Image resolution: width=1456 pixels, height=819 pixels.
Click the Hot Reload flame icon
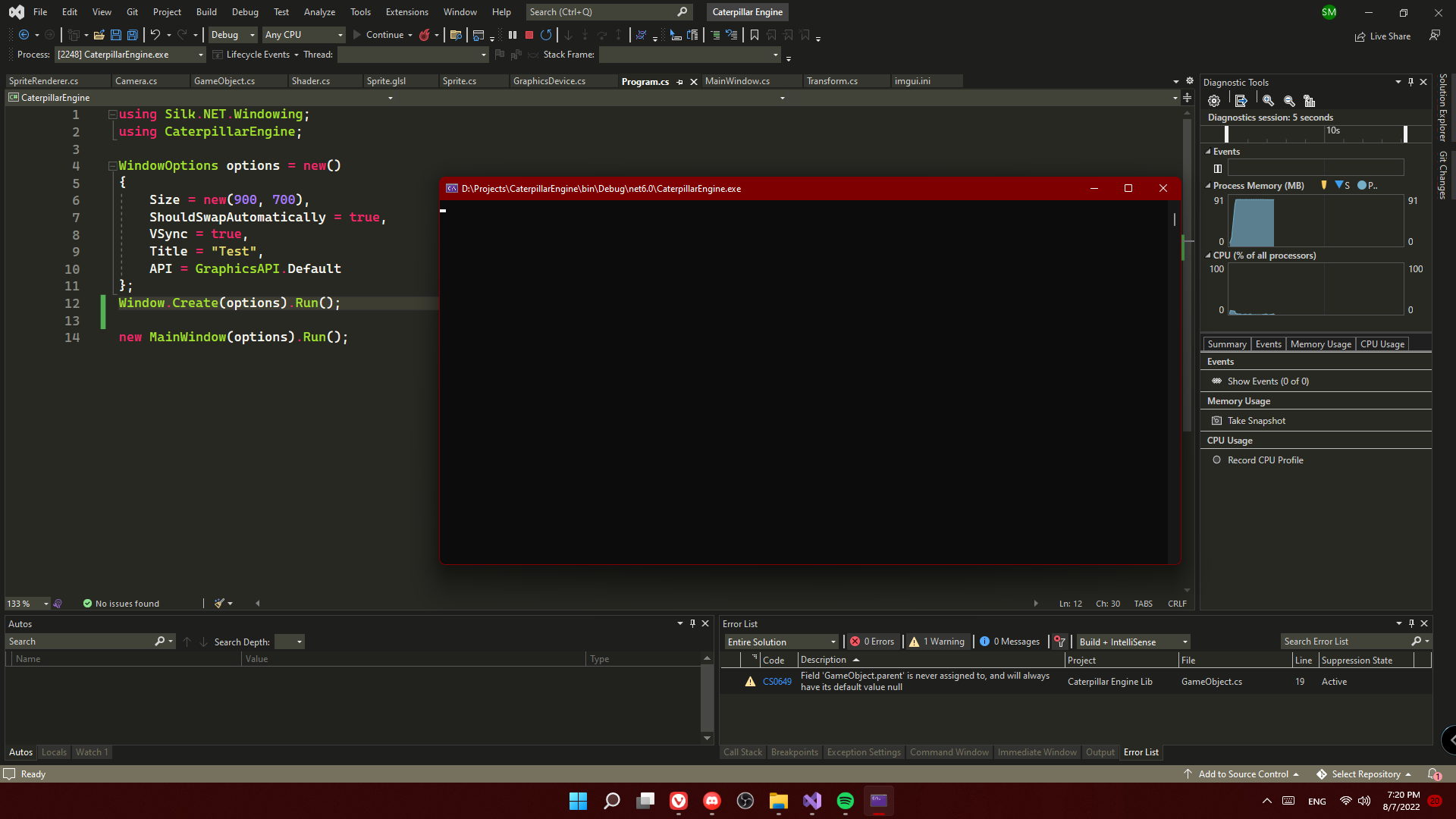[x=425, y=35]
